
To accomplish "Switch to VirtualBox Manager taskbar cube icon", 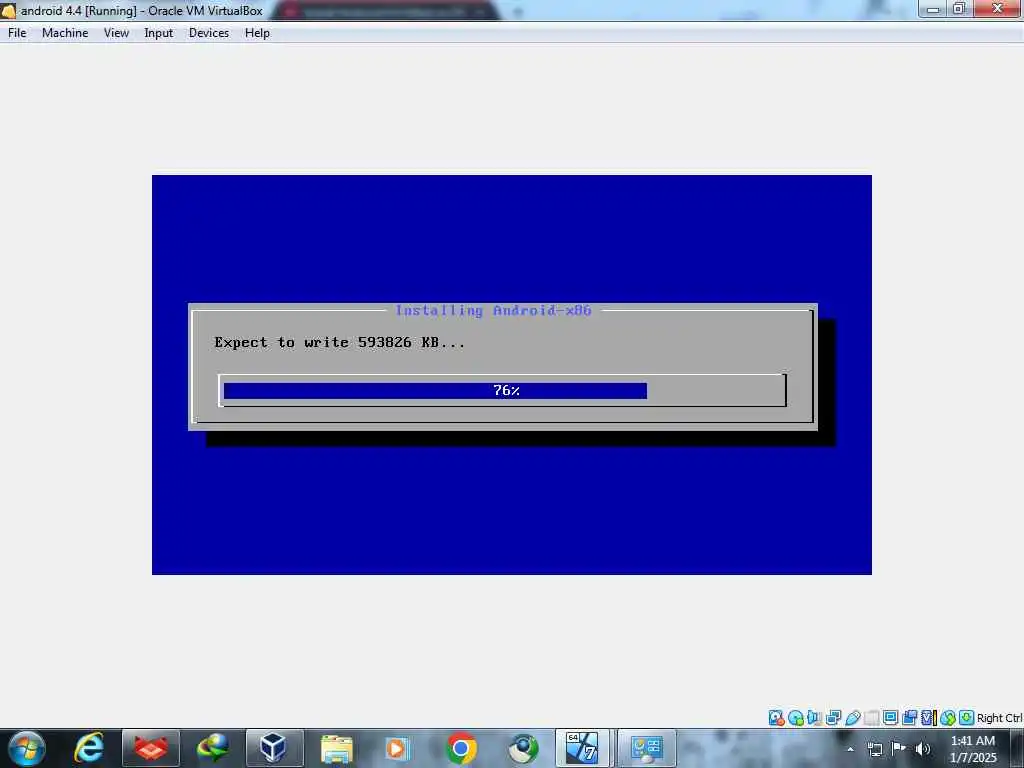I will 274,748.
